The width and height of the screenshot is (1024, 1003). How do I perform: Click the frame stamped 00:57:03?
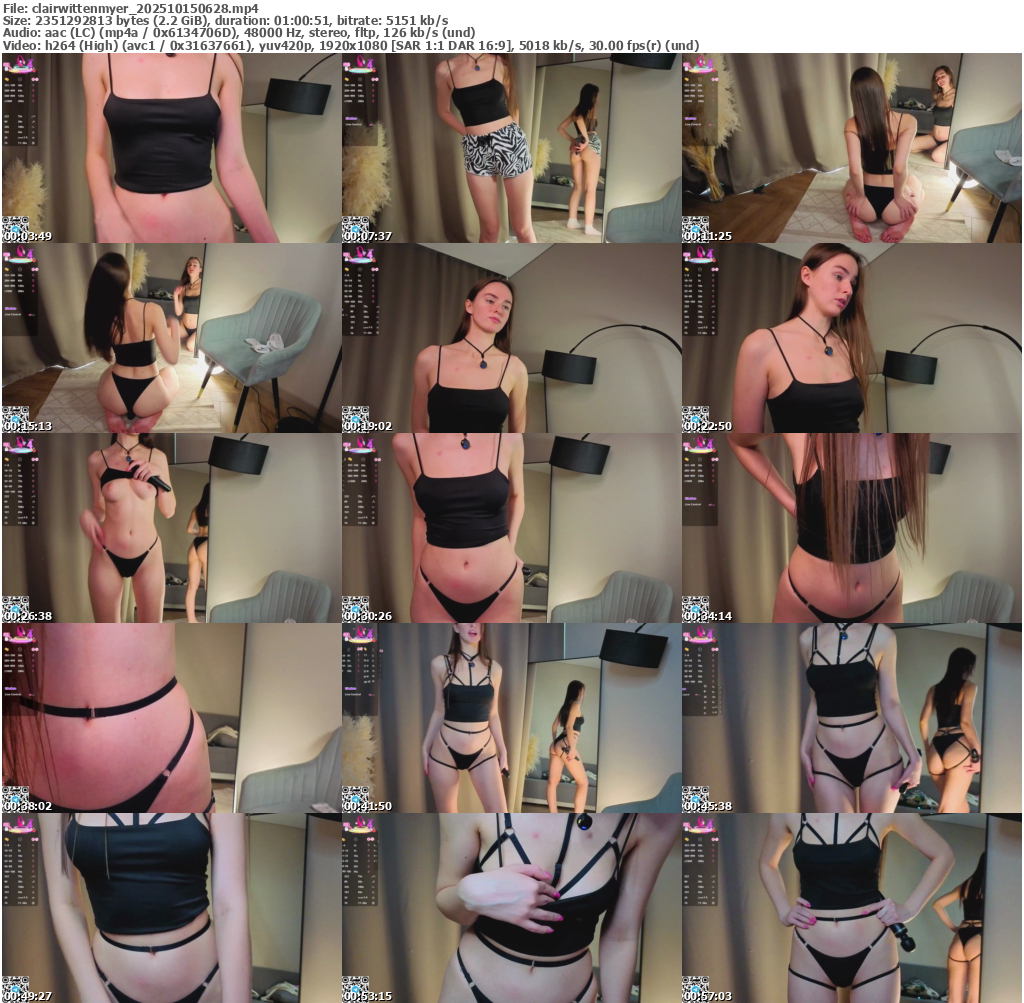point(852,908)
